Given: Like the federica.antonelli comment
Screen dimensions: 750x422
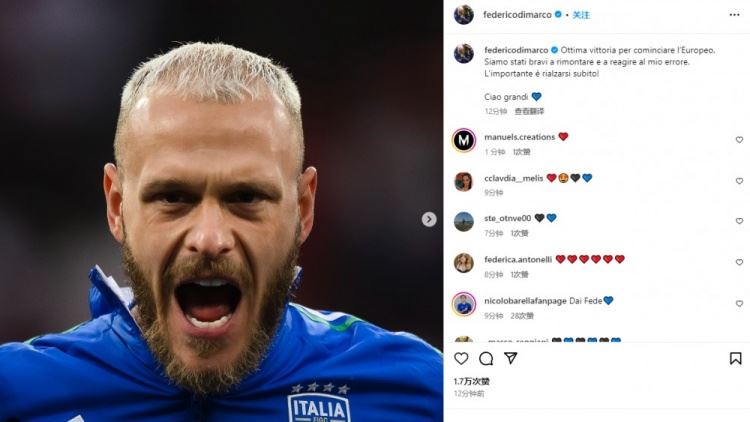Looking at the screenshot, I should (739, 262).
